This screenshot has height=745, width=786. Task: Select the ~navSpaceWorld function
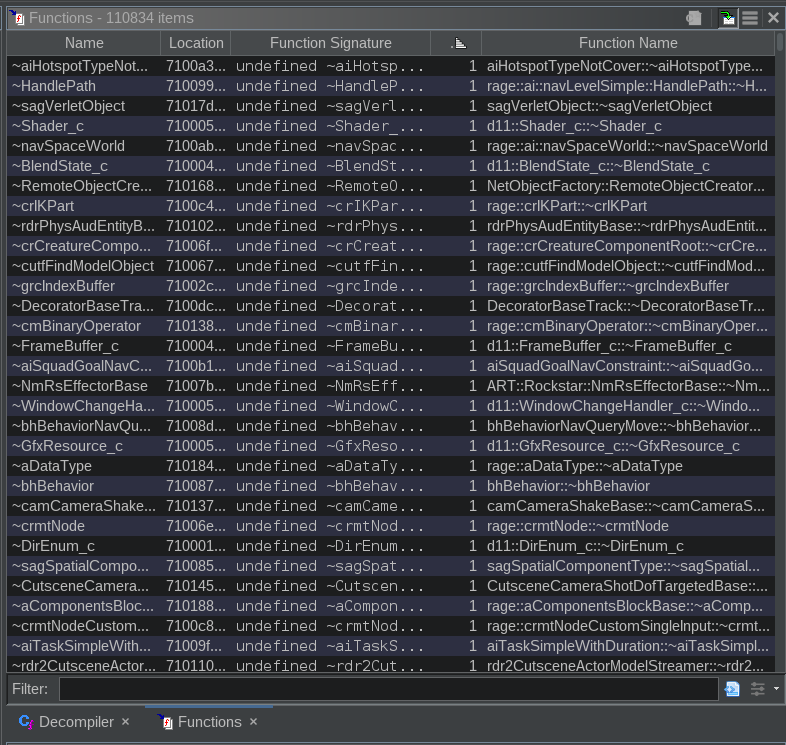pos(391,146)
